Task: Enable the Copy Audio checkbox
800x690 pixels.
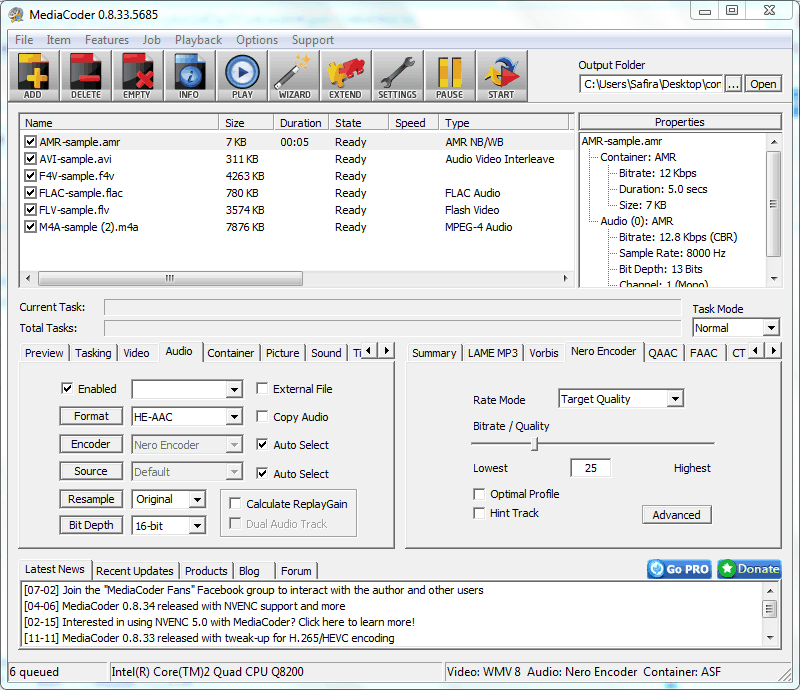Action: 262,416
